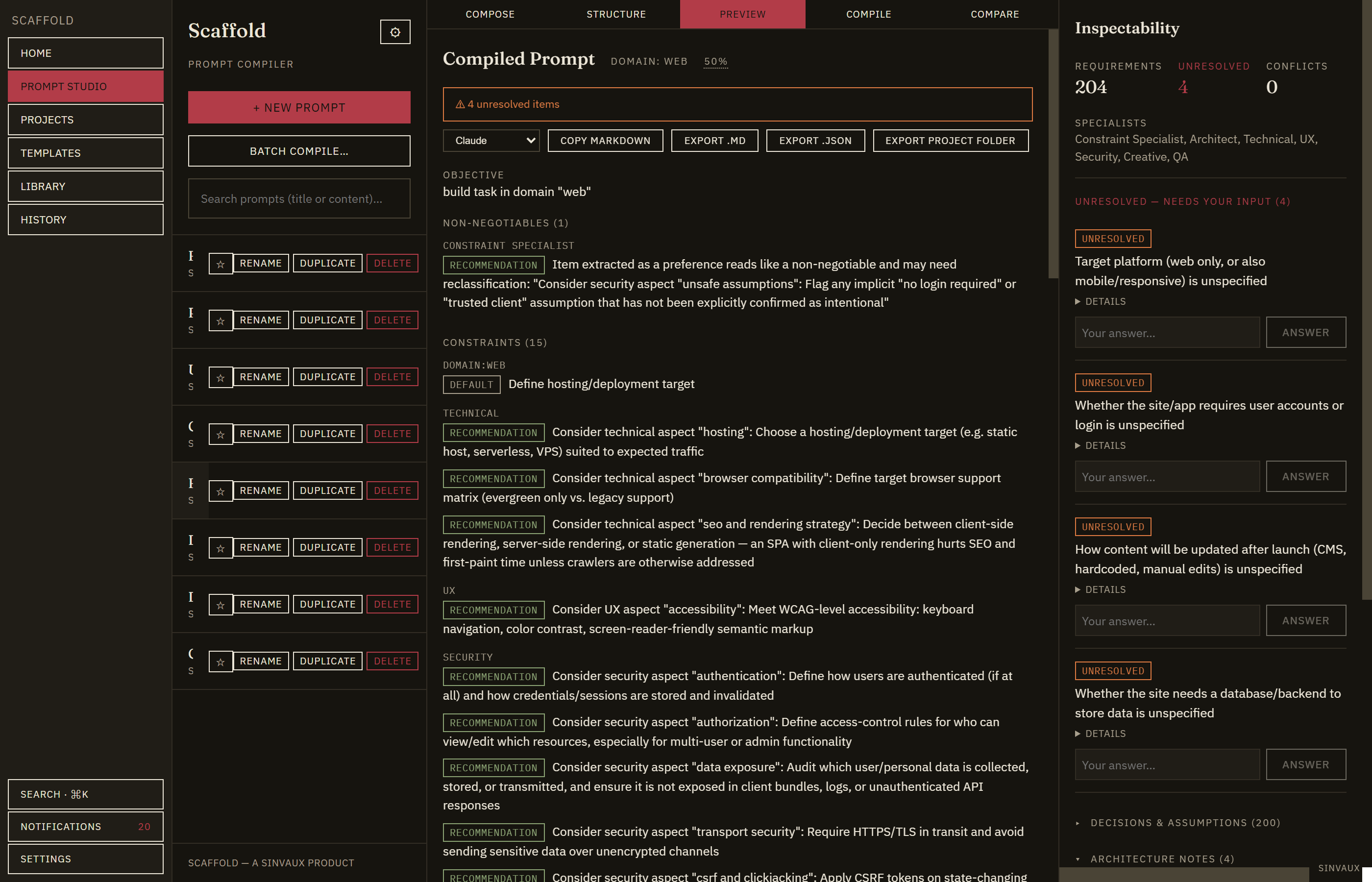This screenshot has height=882, width=1372.
Task: Click Batch Compile…
Action: pos(299,150)
